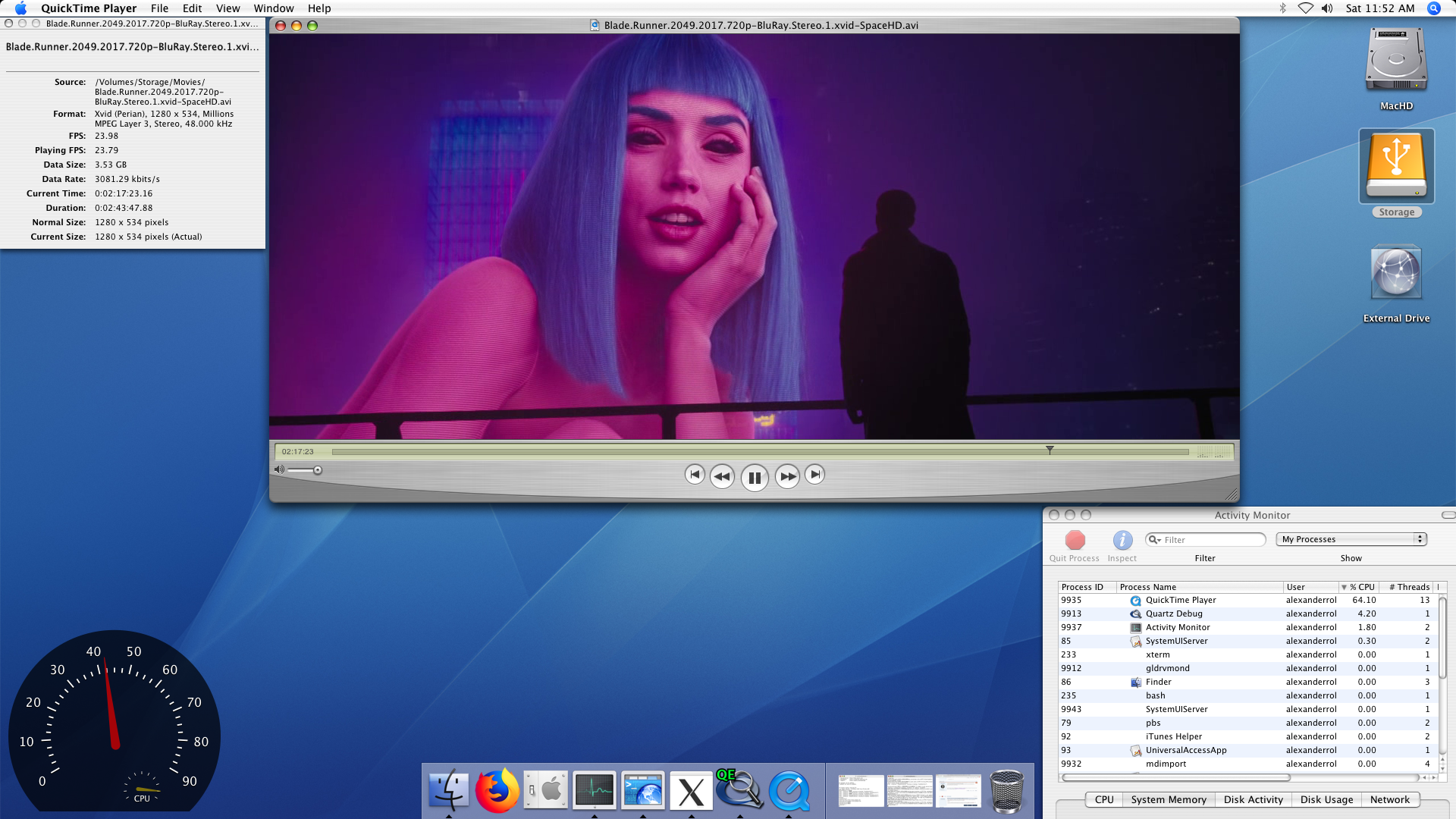Image resolution: width=1456 pixels, height=819 pixels.
Task: Switch to the Disk Usage tab
Action: click(x=1326, y=799)
